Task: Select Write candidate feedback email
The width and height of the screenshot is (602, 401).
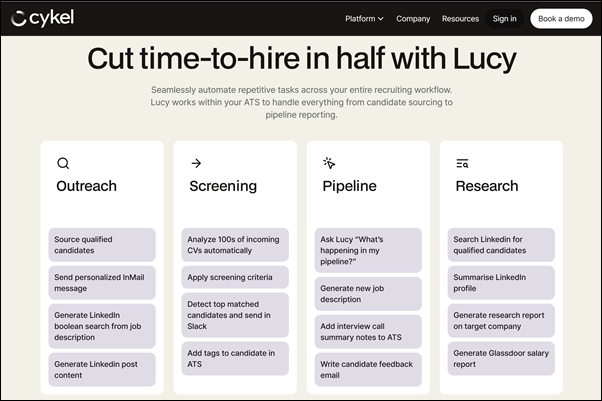Action: pos(368,370)
